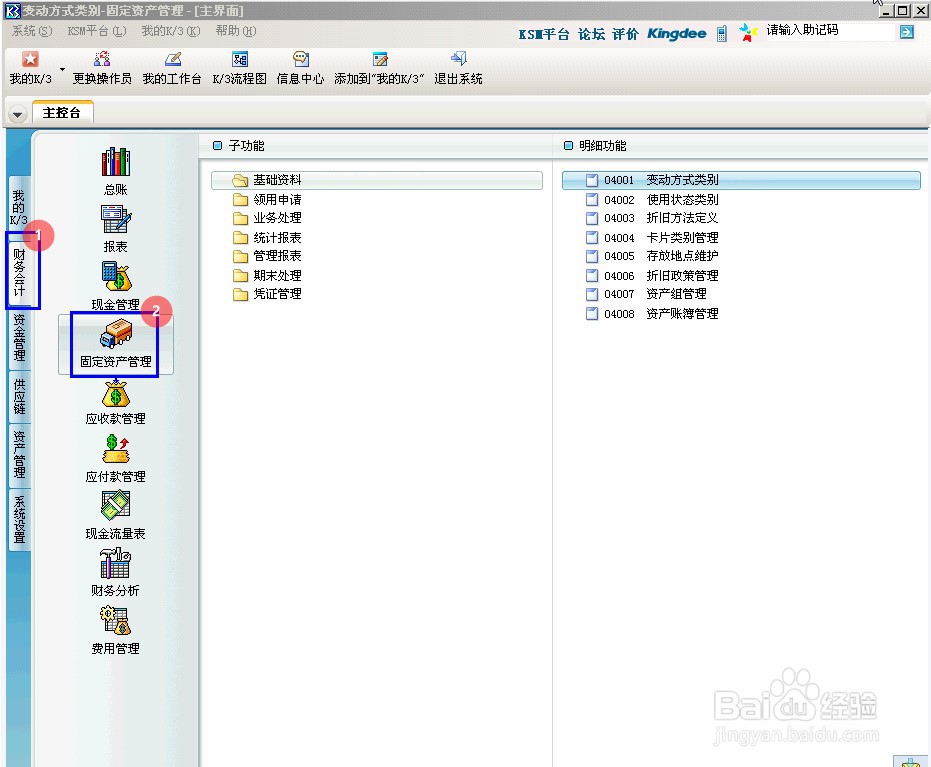Select the 系统设置 side tab
Screen dimensions: 931x767
click(x=20, y=519)
